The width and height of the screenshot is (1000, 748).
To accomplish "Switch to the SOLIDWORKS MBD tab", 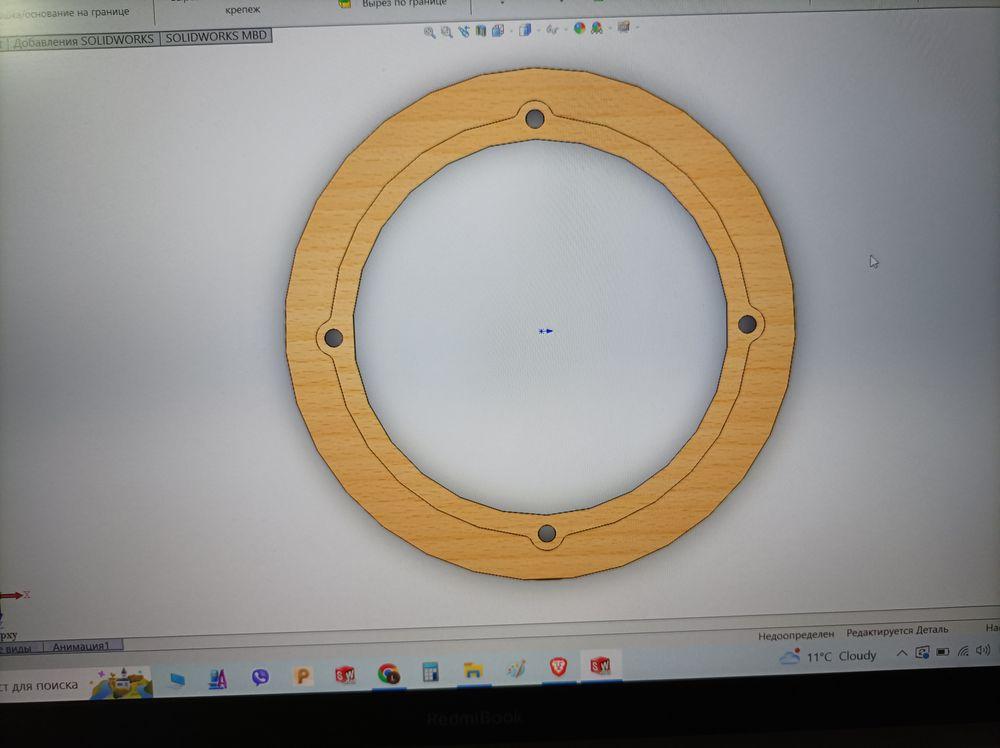I will [215, 38].
